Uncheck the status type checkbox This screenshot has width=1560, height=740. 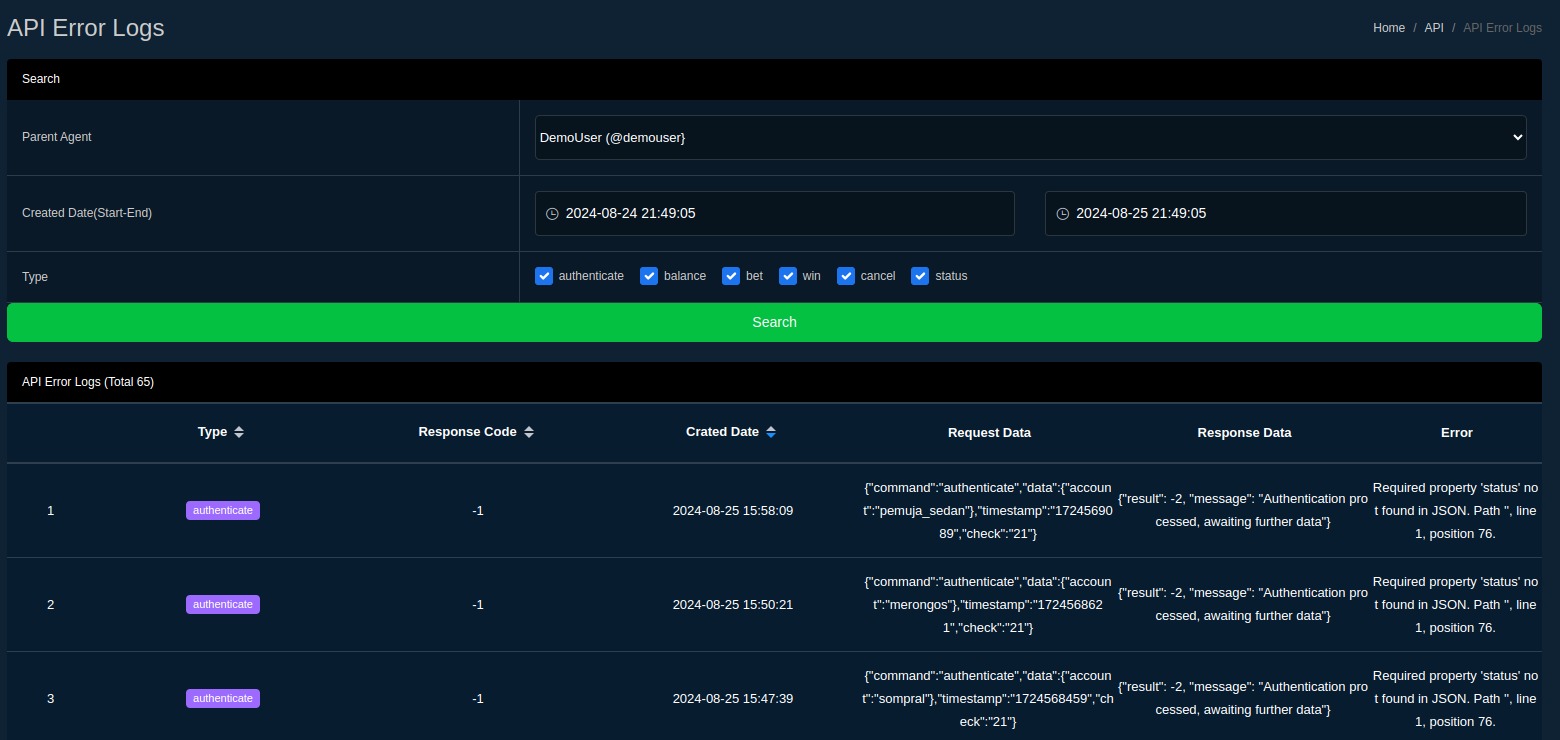pos(920,276)
